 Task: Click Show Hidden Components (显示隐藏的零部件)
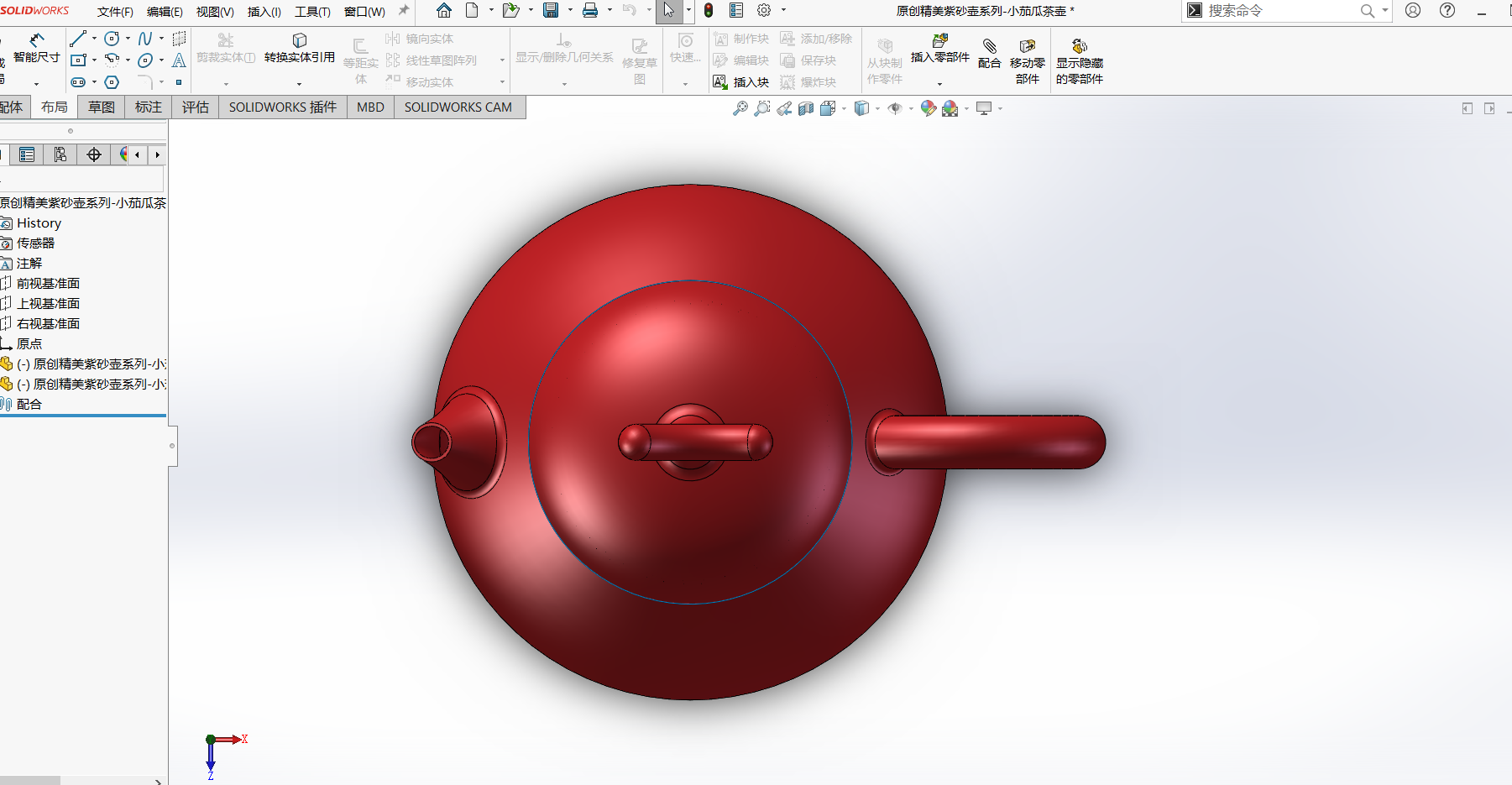coord(1080,62)
